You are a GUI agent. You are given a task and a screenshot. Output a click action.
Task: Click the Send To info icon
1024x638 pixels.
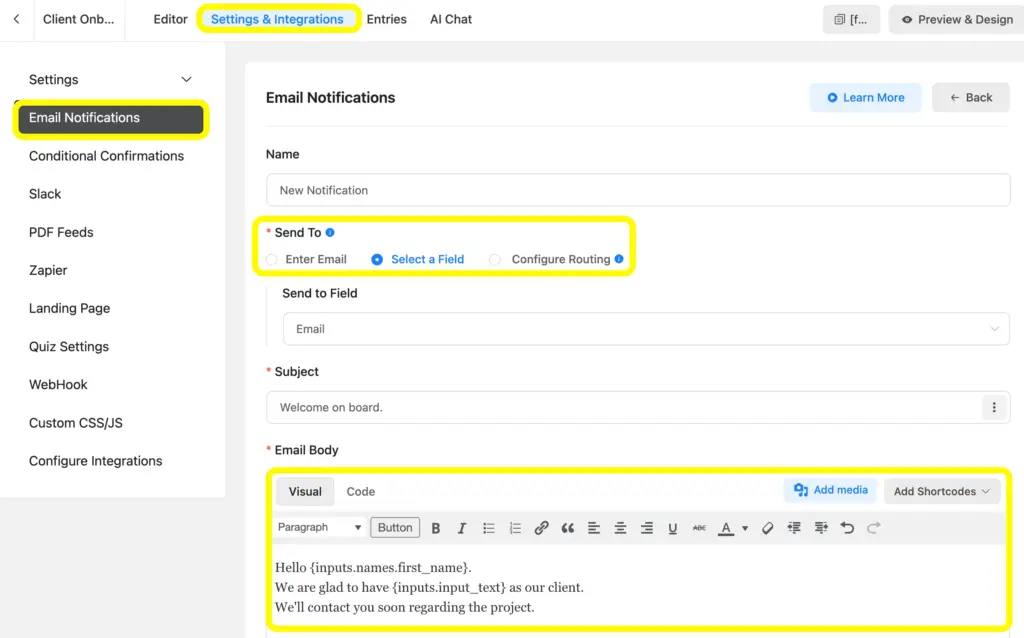pyautogui.click(x=330, y=232)
